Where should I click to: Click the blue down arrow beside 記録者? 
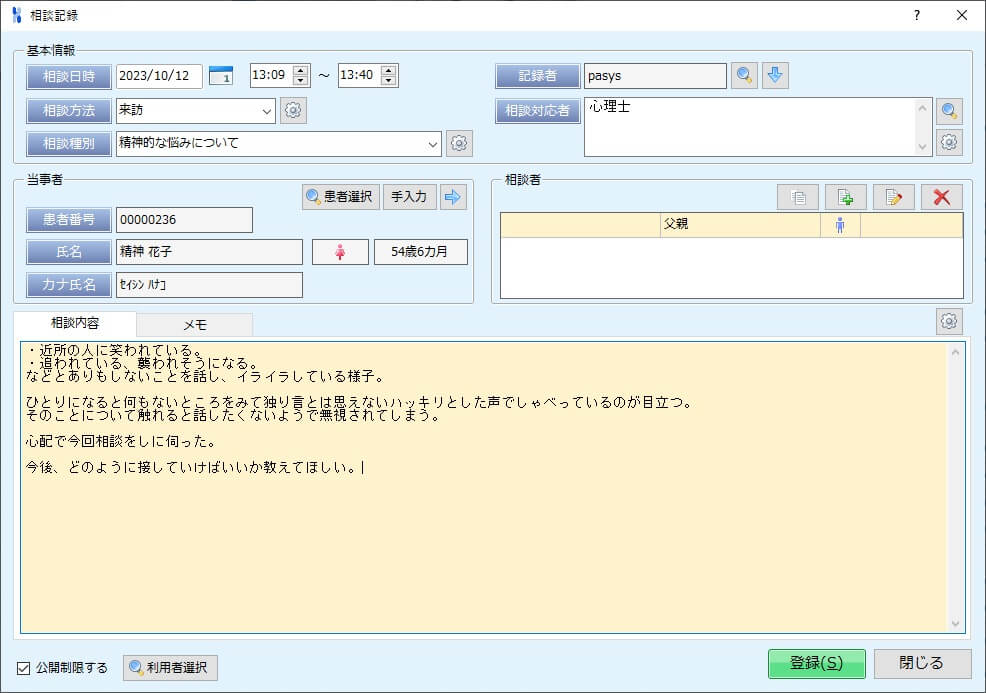[775, 75]
